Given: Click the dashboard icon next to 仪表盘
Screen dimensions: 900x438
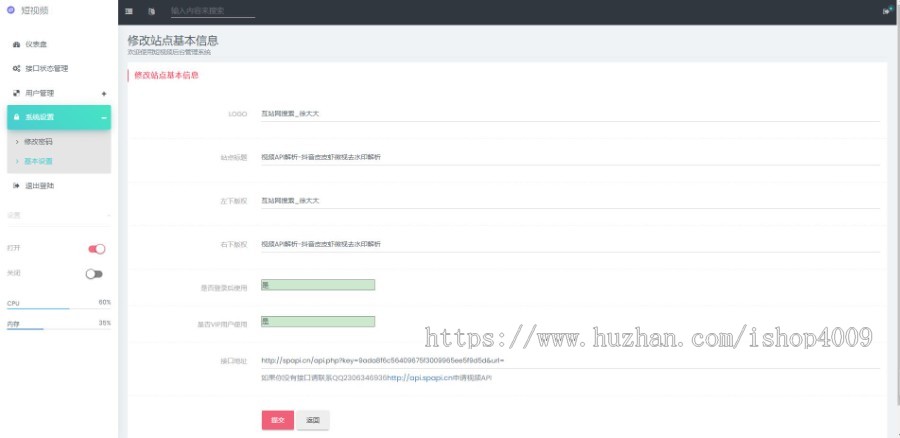Looking at the screenshot, I should [x=17, y=44].
